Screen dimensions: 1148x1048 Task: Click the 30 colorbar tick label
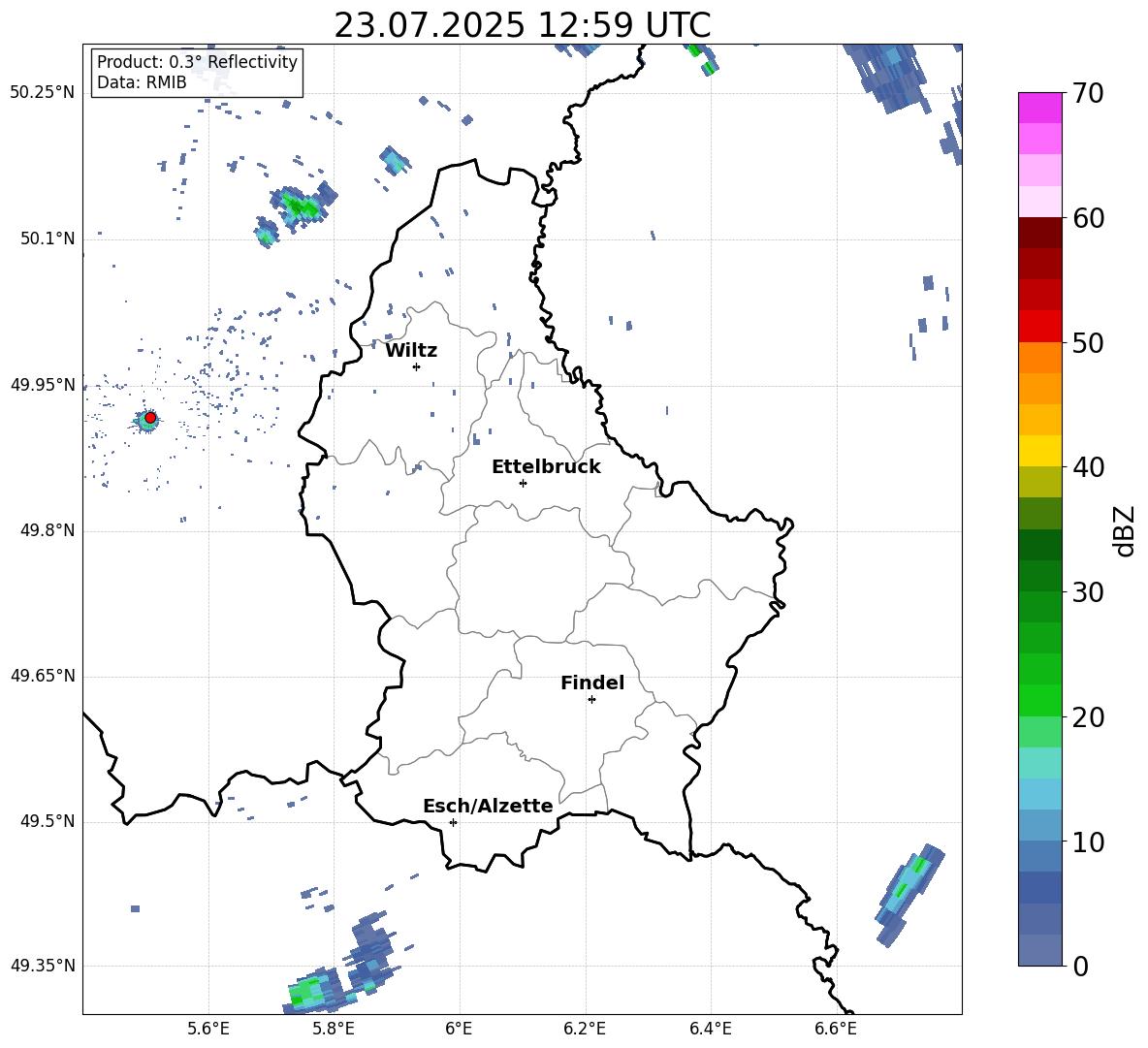pyautogui.click(x=1090, y=592)
